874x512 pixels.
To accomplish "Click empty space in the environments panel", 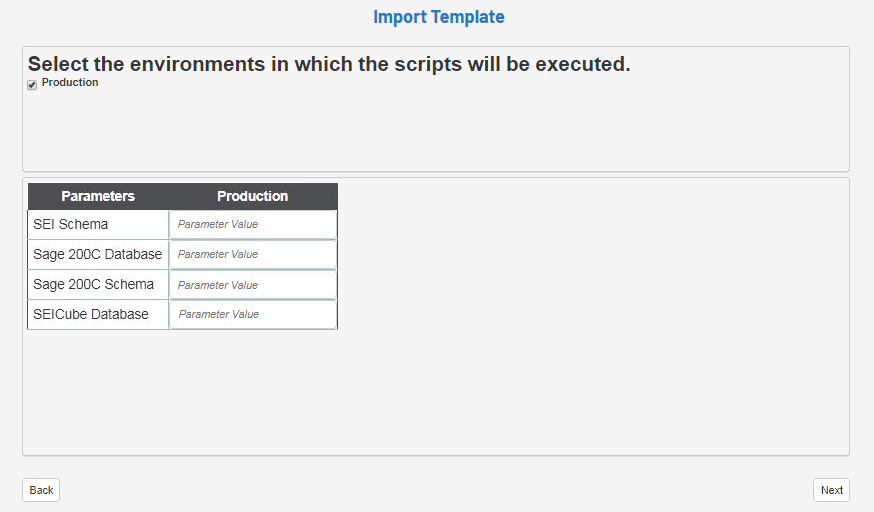I will [x=435, y=130].
